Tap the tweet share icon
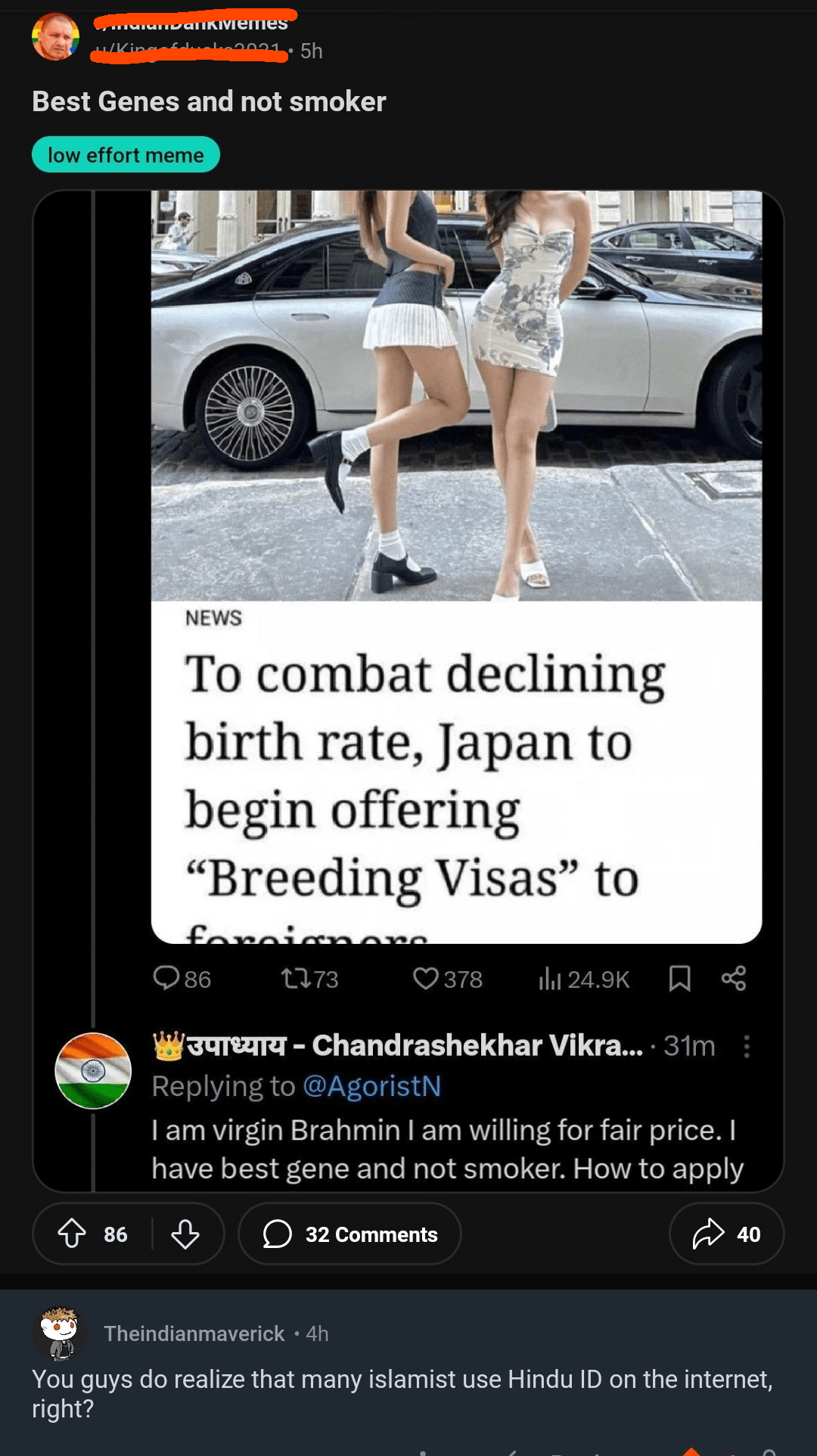Viewport: 817px width, 1456px height. pyautogui.click(x=734, y=978)
